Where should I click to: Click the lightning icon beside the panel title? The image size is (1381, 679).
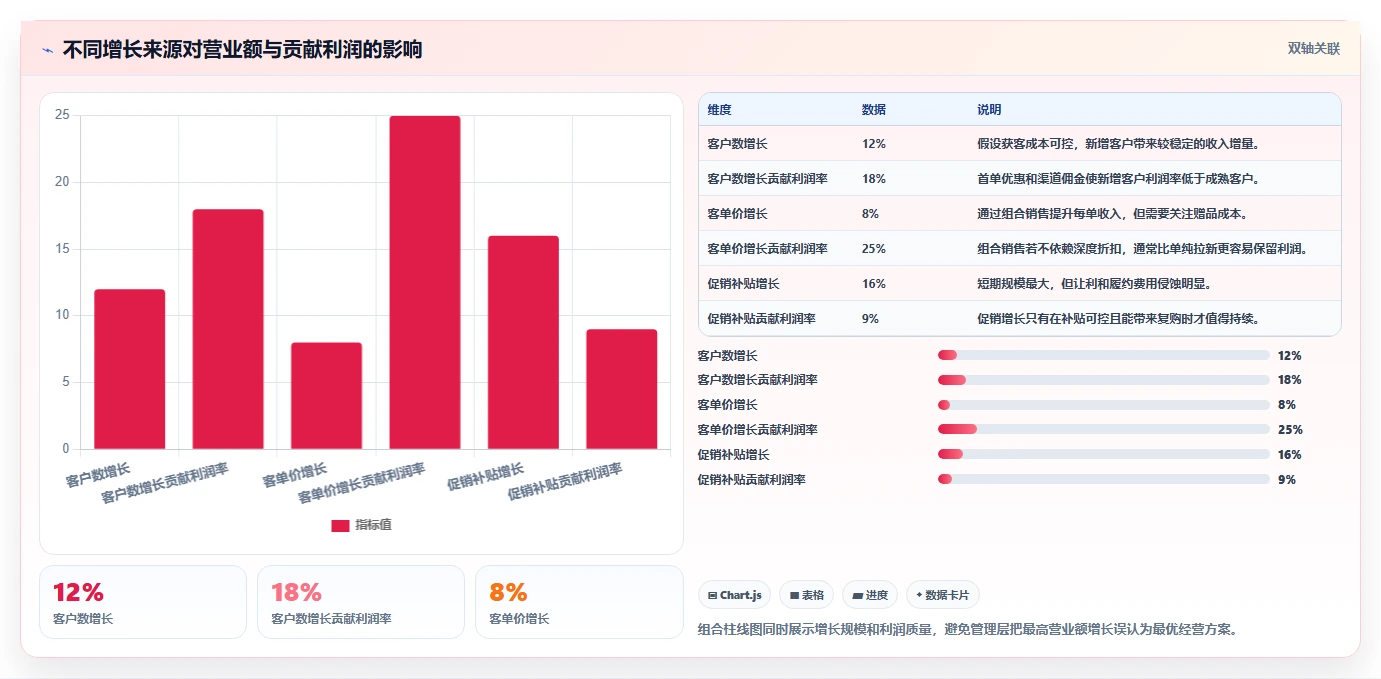tap(47, 50)
